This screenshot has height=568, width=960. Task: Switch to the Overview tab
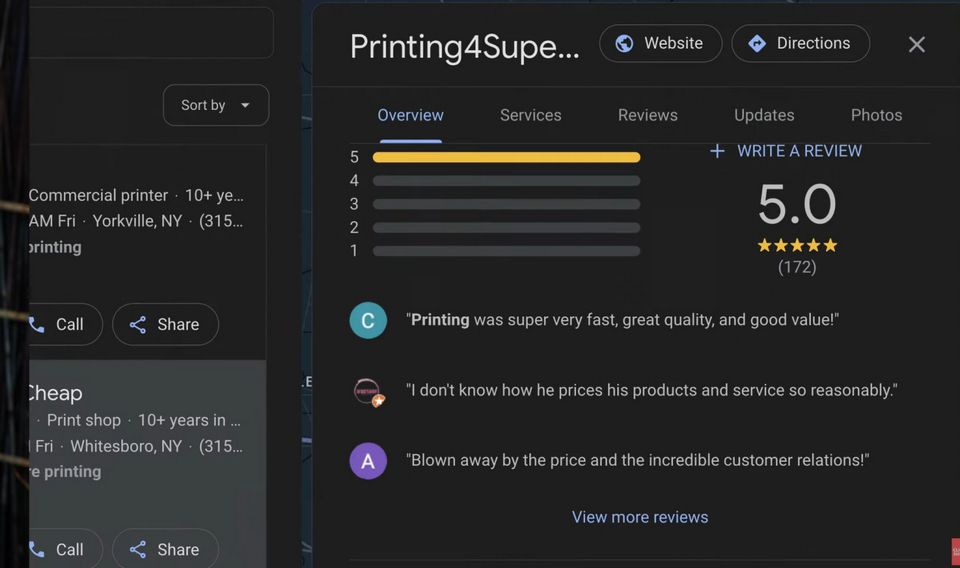point(410,115)
